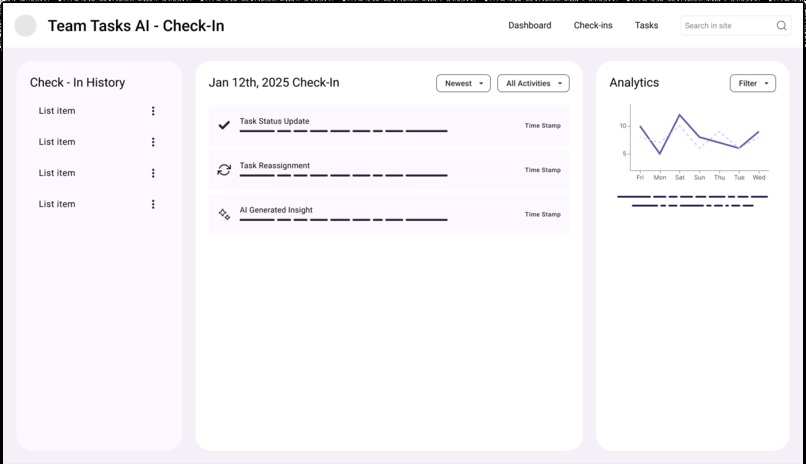Select the fourth List item in history

click(x=98, y=204)
